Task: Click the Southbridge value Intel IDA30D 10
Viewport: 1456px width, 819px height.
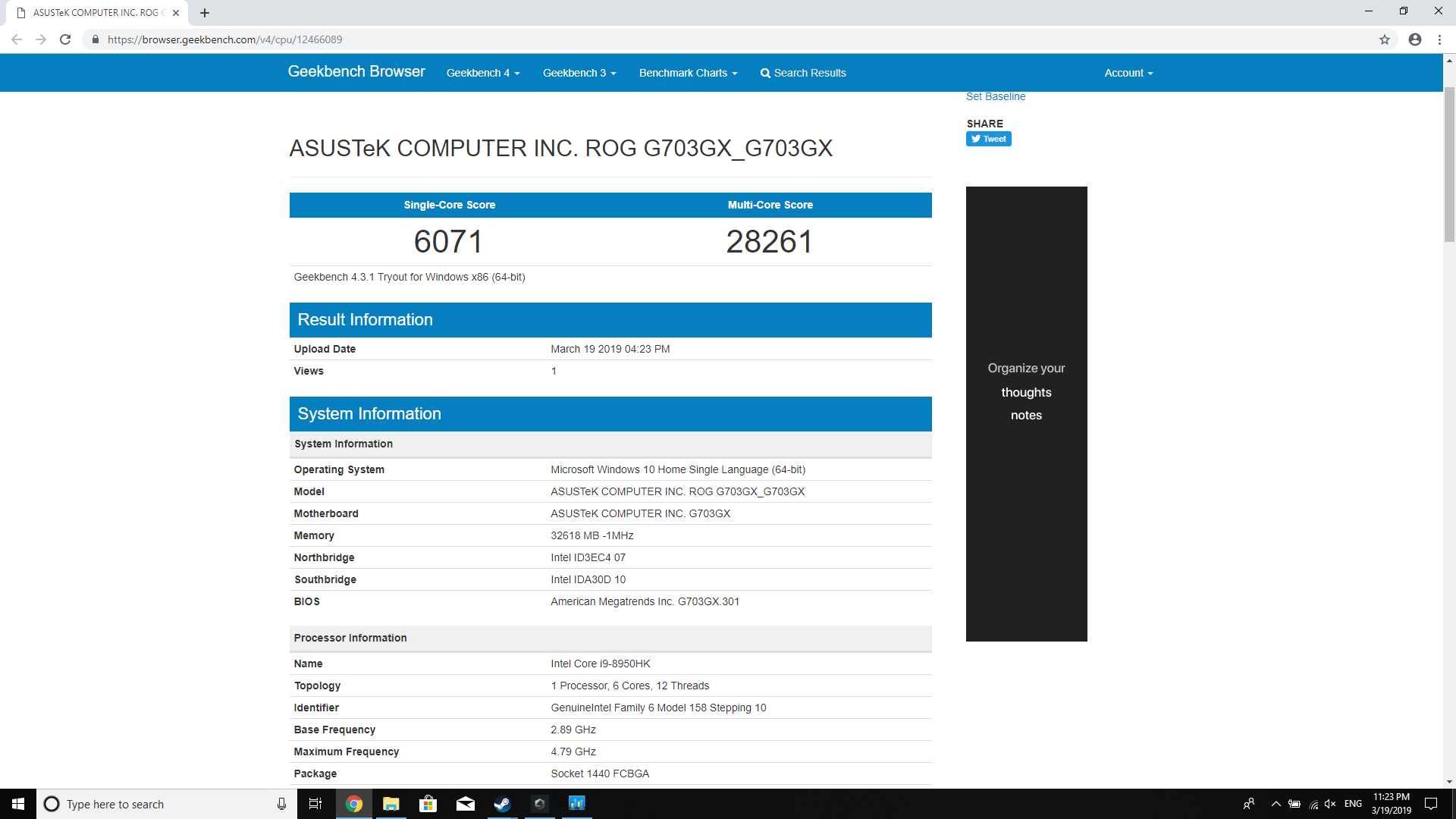Action: coord(588,579)
